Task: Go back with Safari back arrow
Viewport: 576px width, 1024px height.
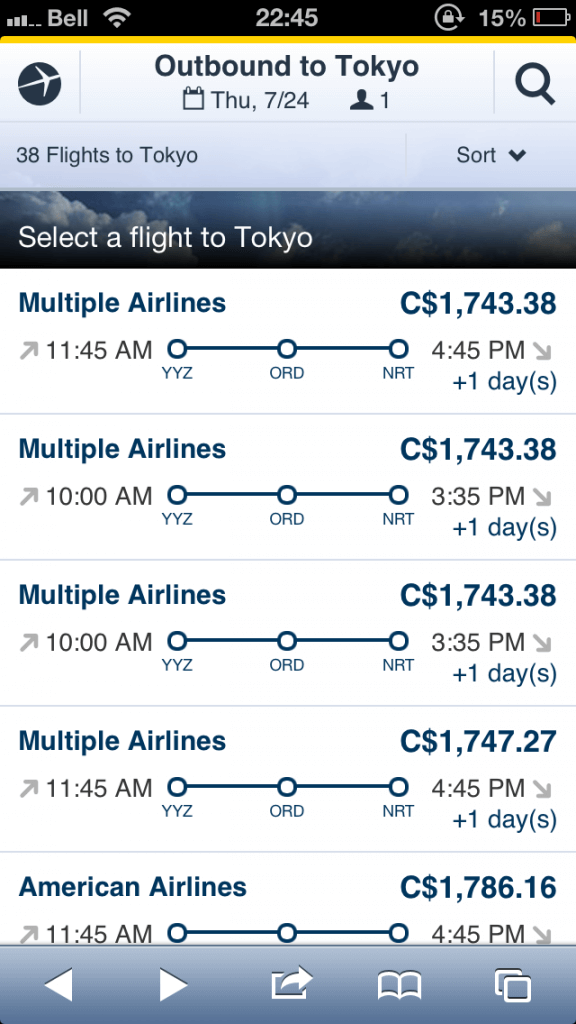Action: (x=58, y=984)
